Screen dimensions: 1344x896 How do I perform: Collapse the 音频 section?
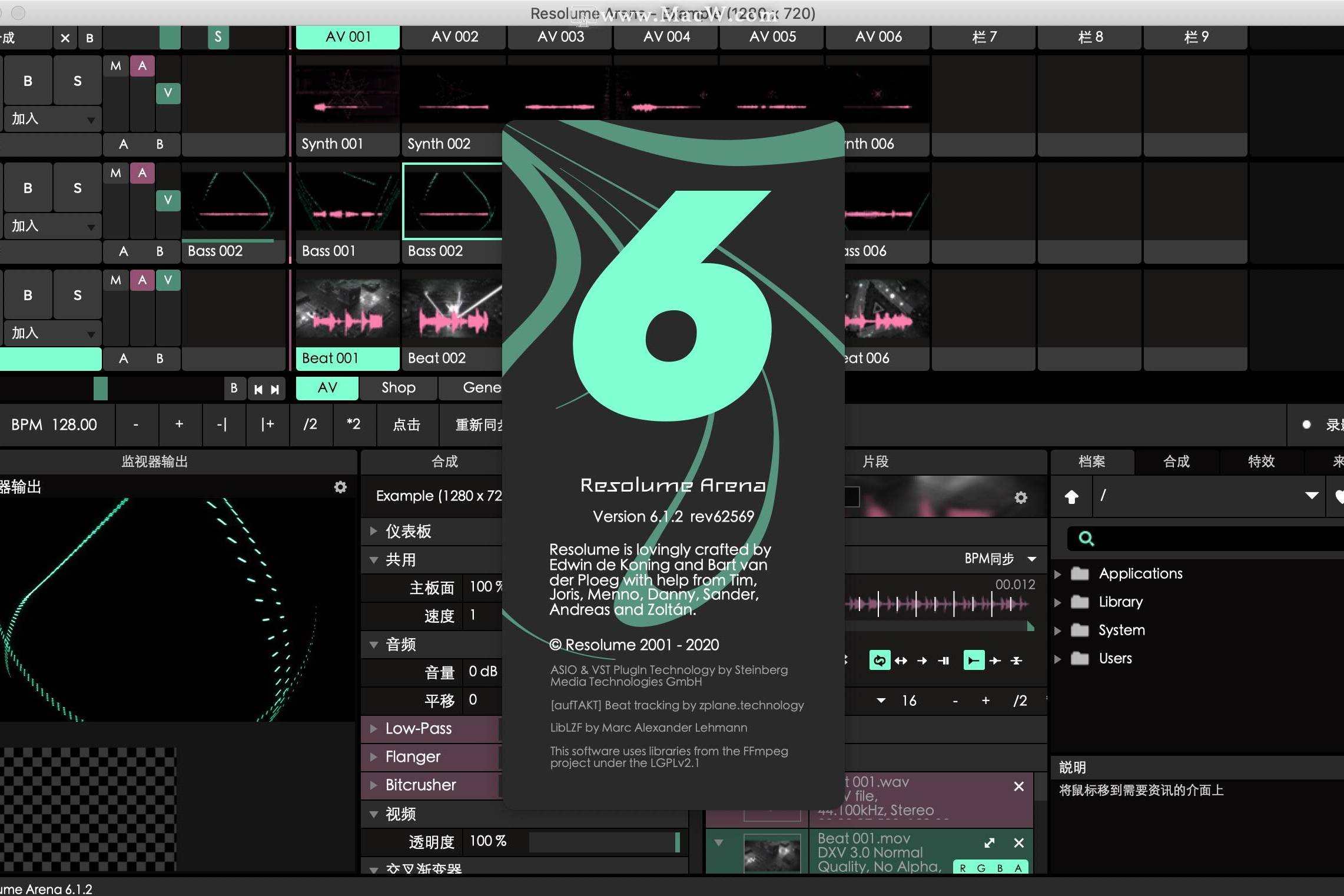373,645
